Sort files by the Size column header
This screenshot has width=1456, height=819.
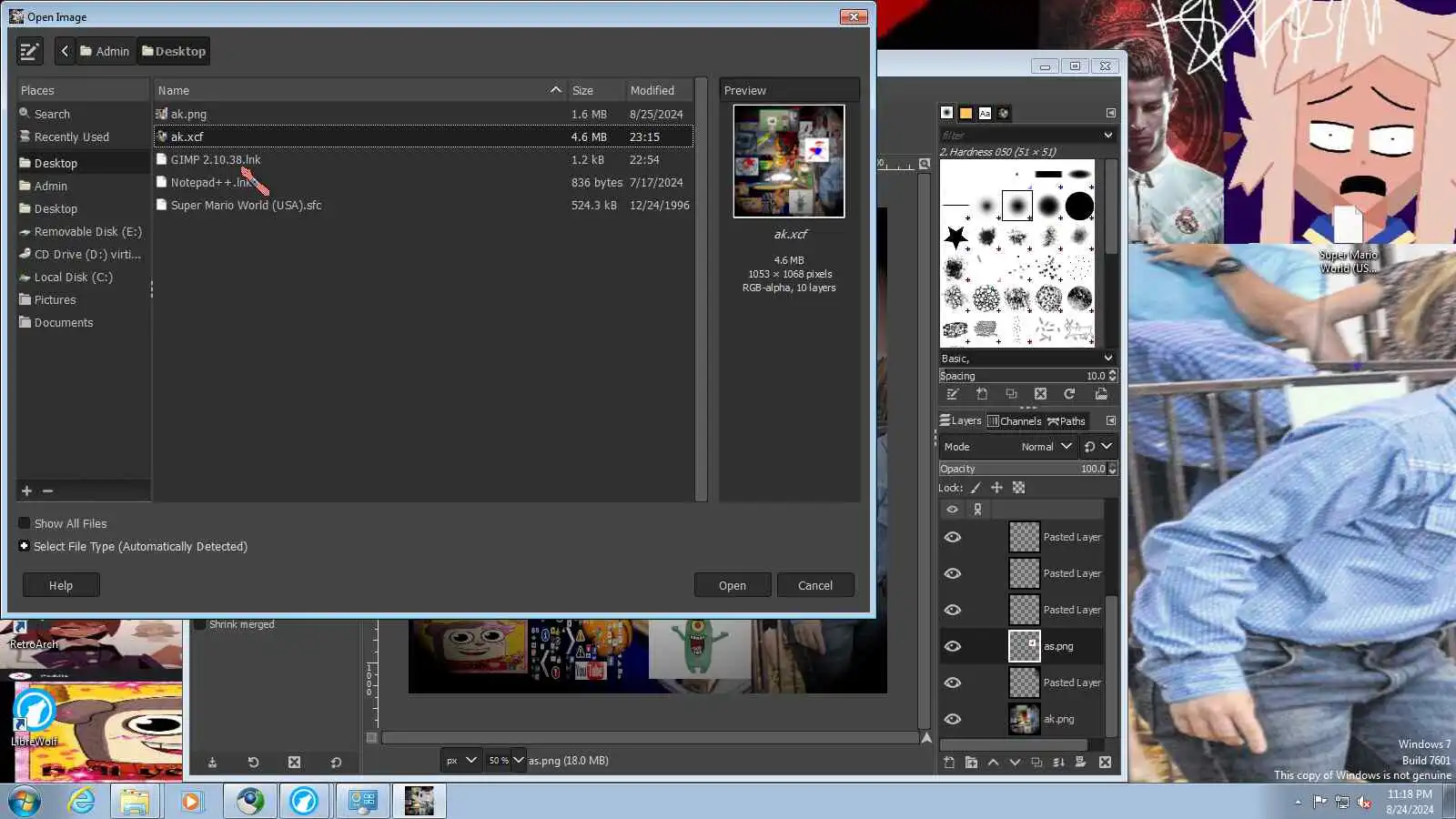[596, 91]
